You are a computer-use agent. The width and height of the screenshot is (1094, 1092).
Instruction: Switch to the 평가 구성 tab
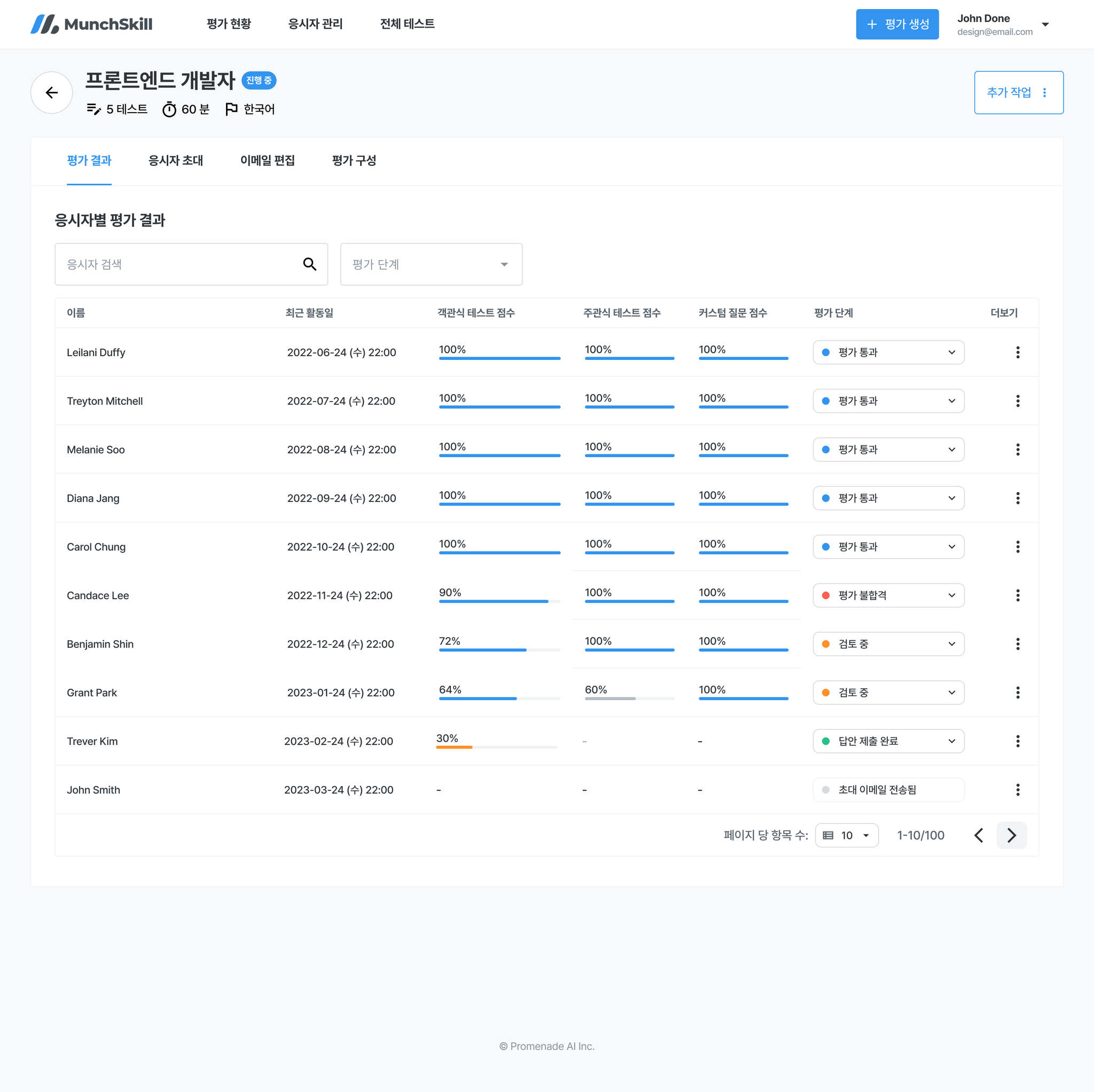click(354, 160)
